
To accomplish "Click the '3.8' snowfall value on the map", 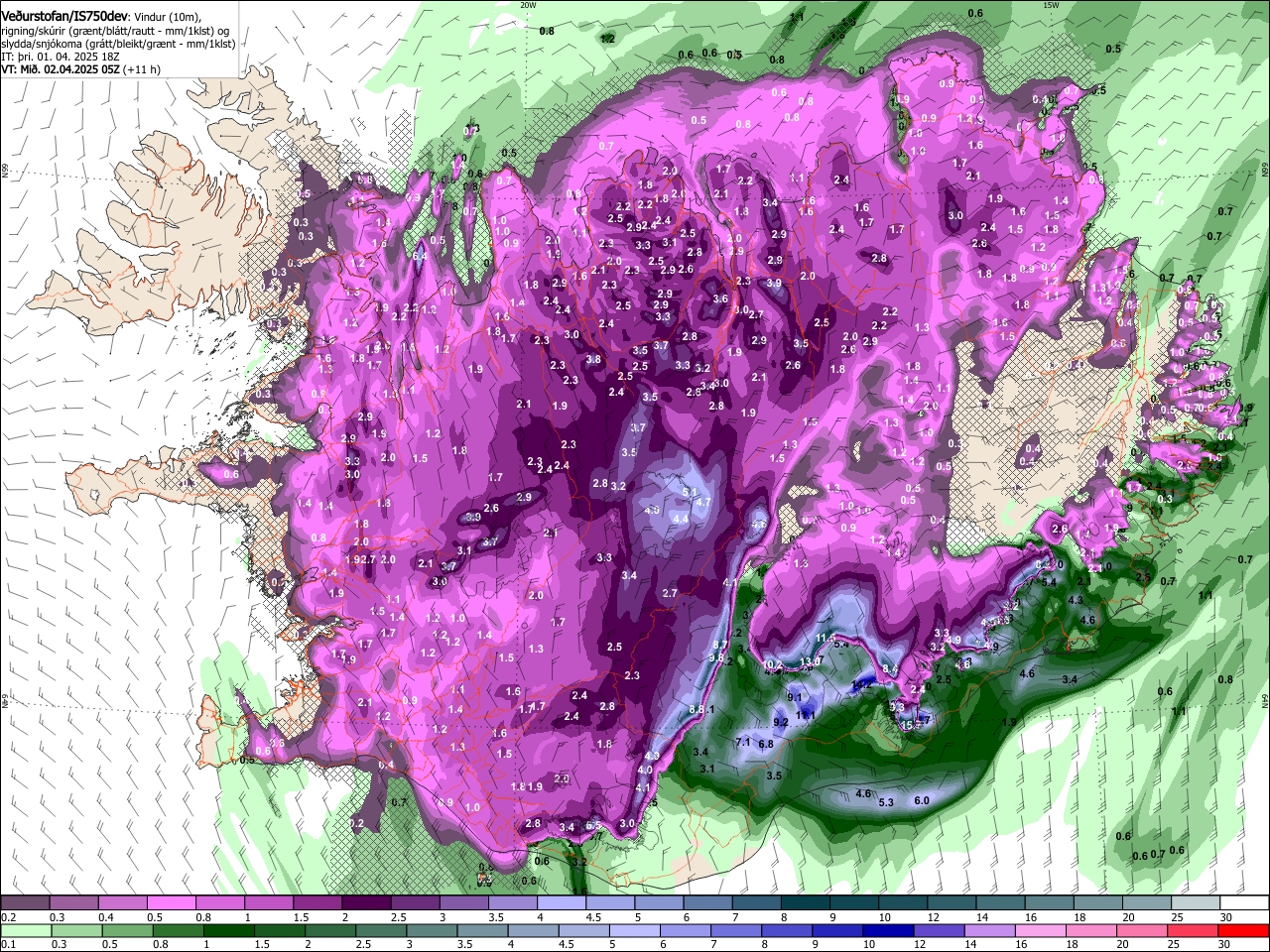I will tap(593, 360).
